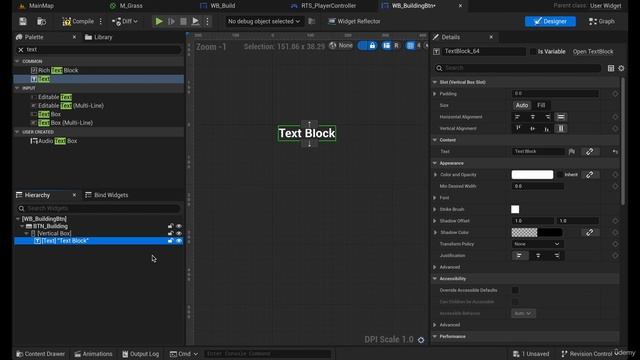Switch to Graph mode

click(x=602, y=21)
